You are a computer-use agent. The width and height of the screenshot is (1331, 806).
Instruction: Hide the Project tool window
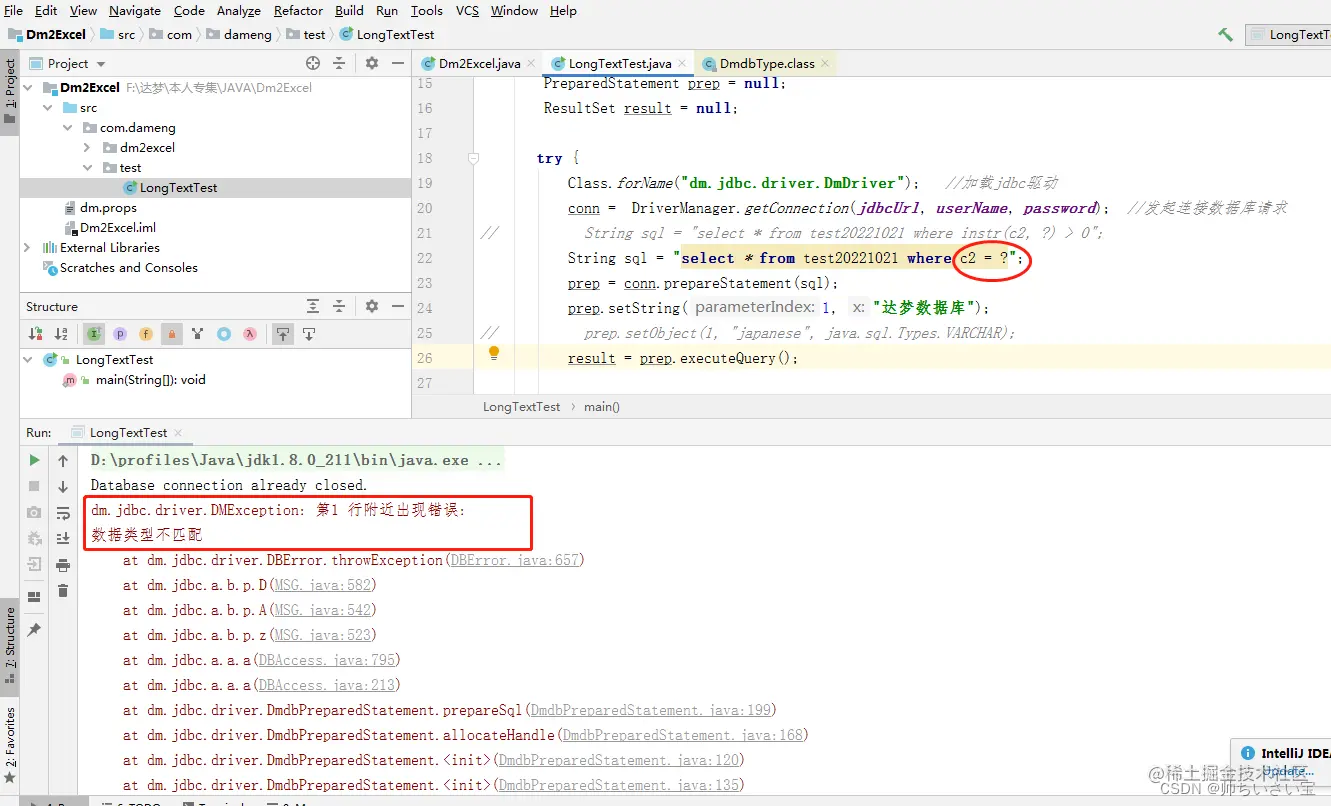click(x=398, y=63)
